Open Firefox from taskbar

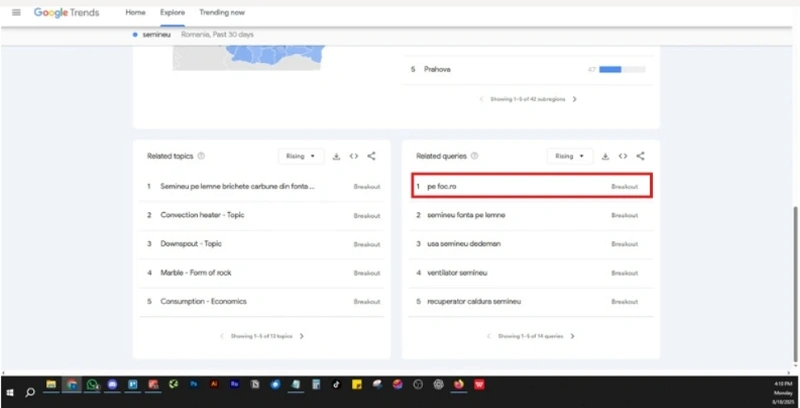[459, 385]
